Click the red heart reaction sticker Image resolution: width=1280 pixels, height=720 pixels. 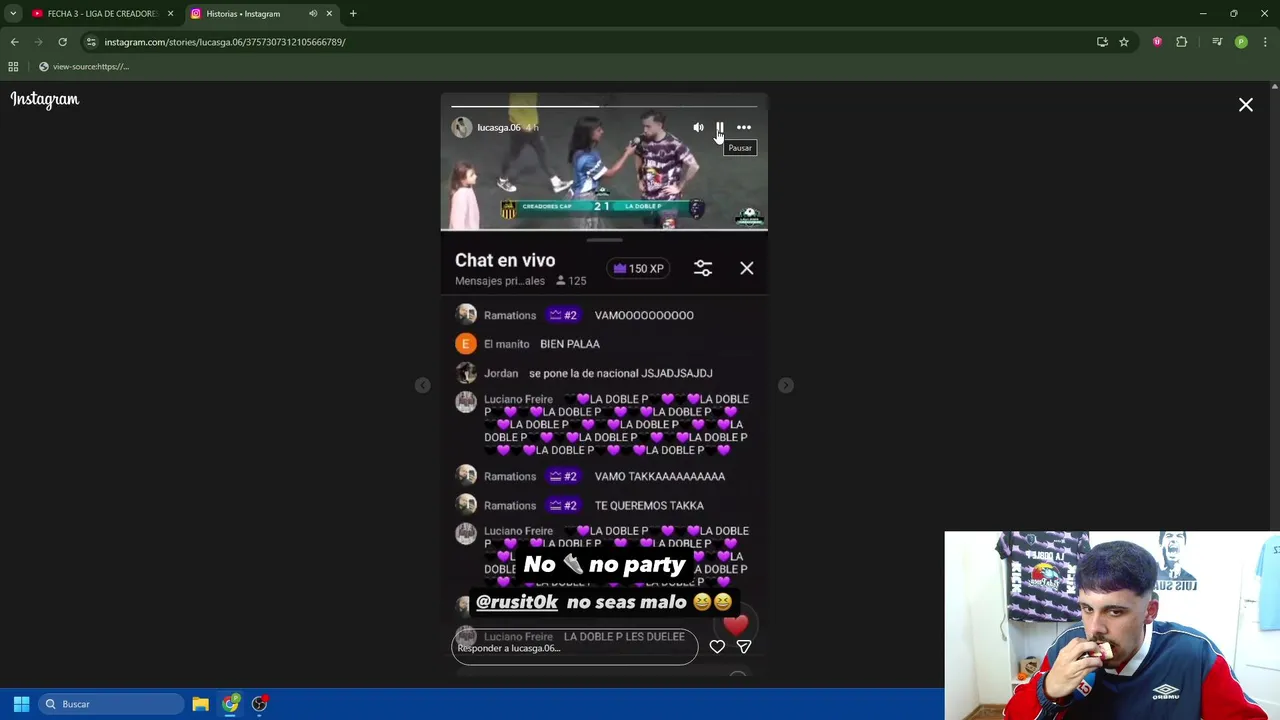tap(736, 625)
